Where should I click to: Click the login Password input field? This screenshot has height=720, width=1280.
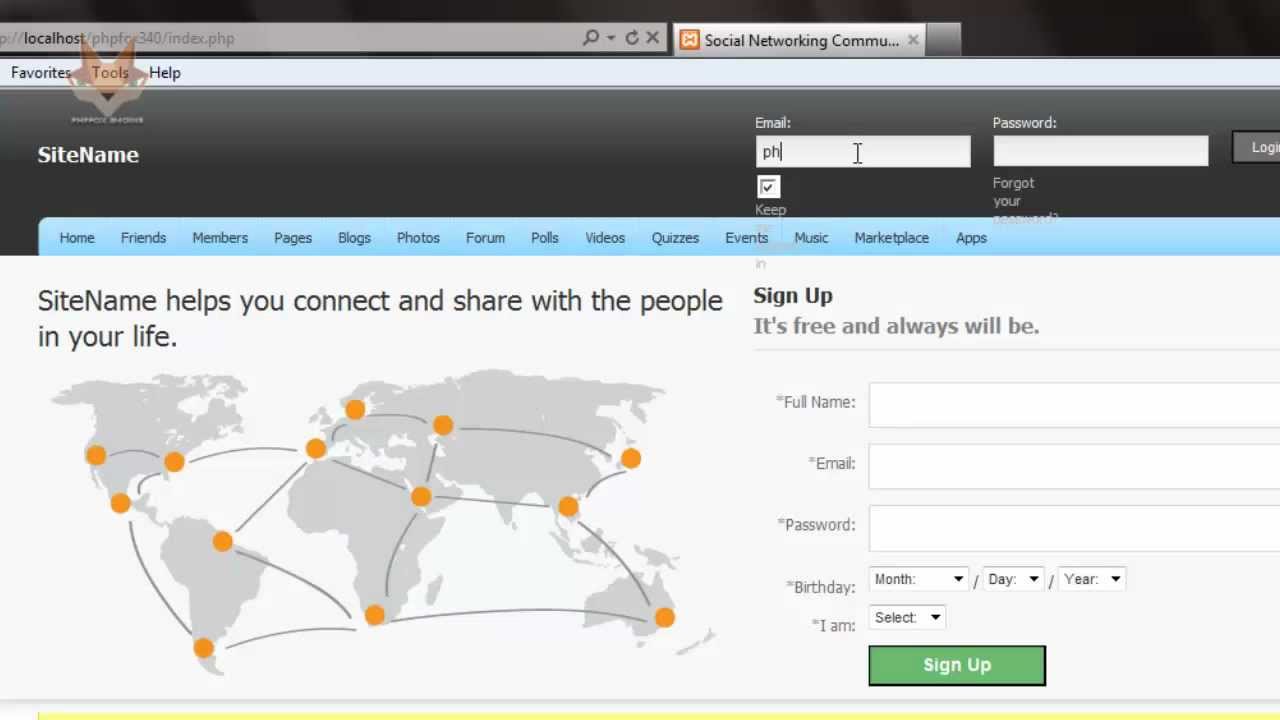pyautogui.click(x=1100, y=151)
